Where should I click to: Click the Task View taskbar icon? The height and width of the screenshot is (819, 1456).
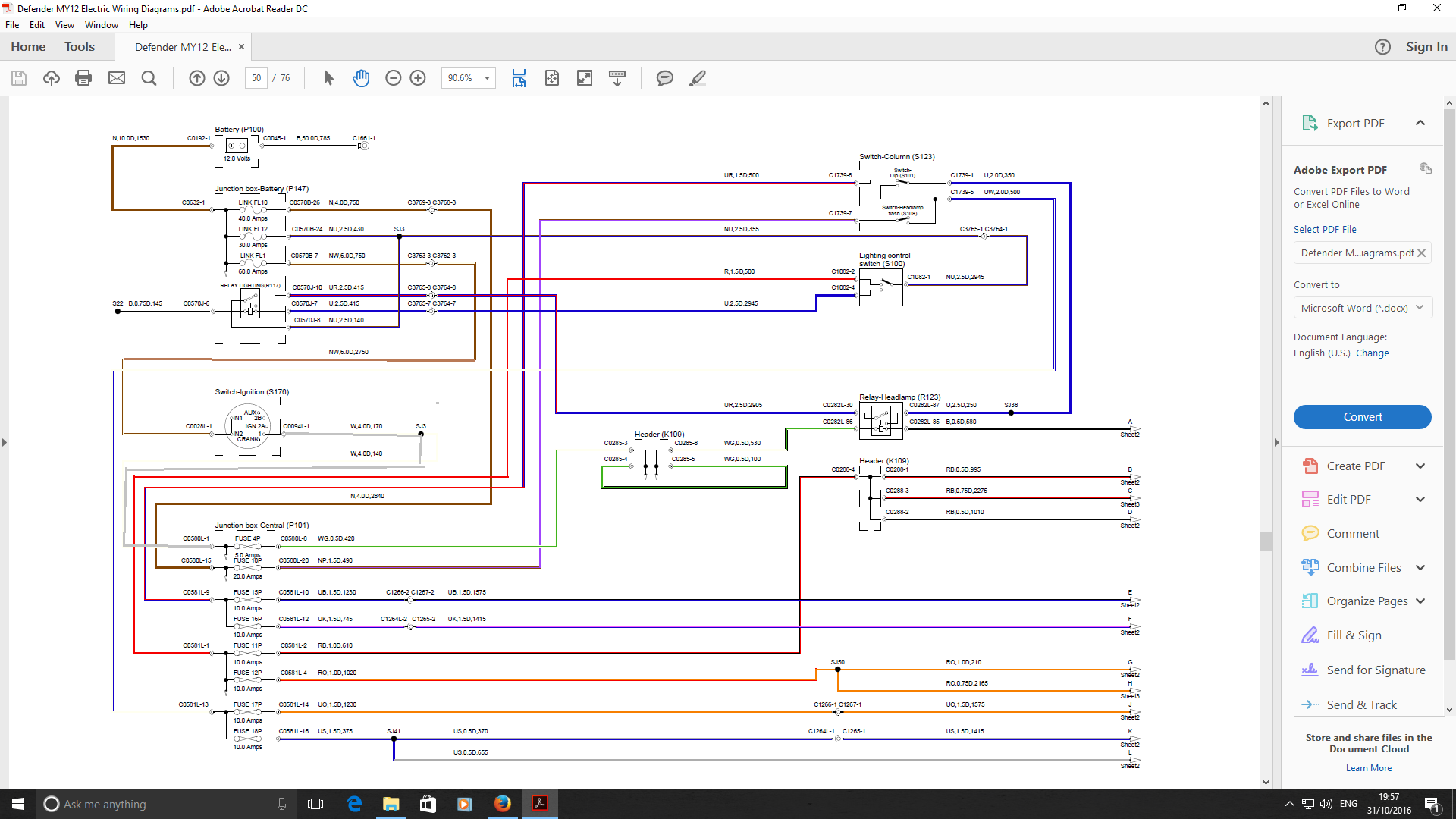(x=315, y=804)
